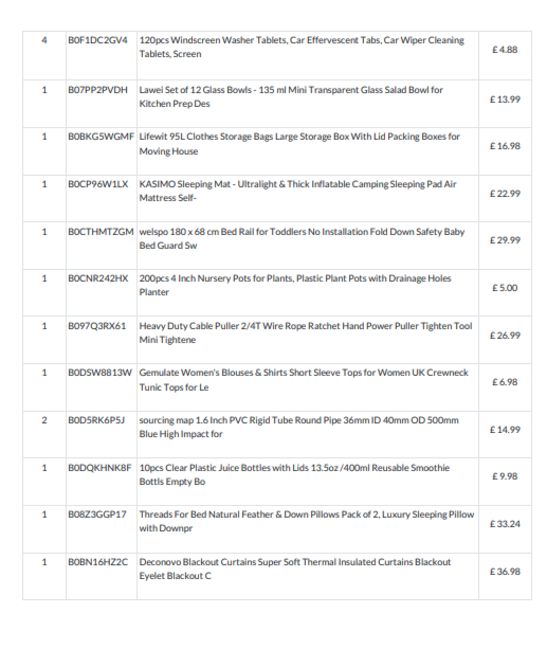The image size is (547, 650).
Task: Click ASIN code B0DSW8813W
Action: pyautogui.click(x=100, y=373)
